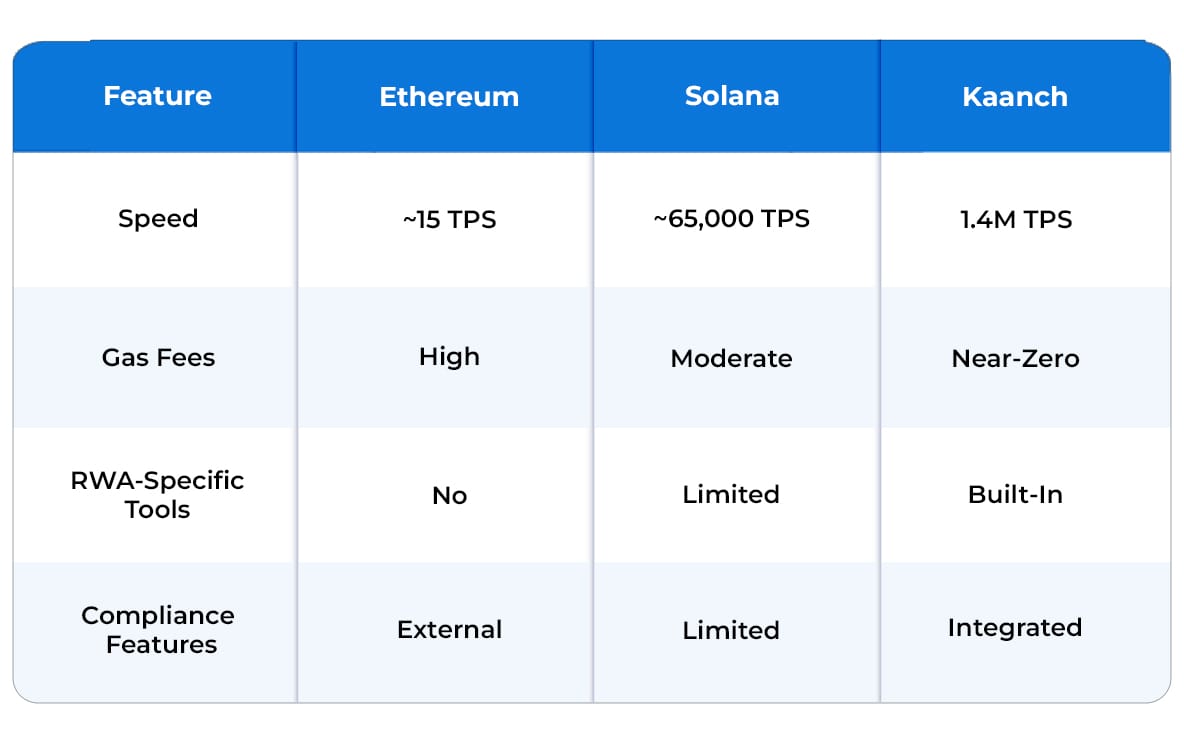Click Solana's Limited cell in RWA-Specific Tools row

(x=732, y=495)
